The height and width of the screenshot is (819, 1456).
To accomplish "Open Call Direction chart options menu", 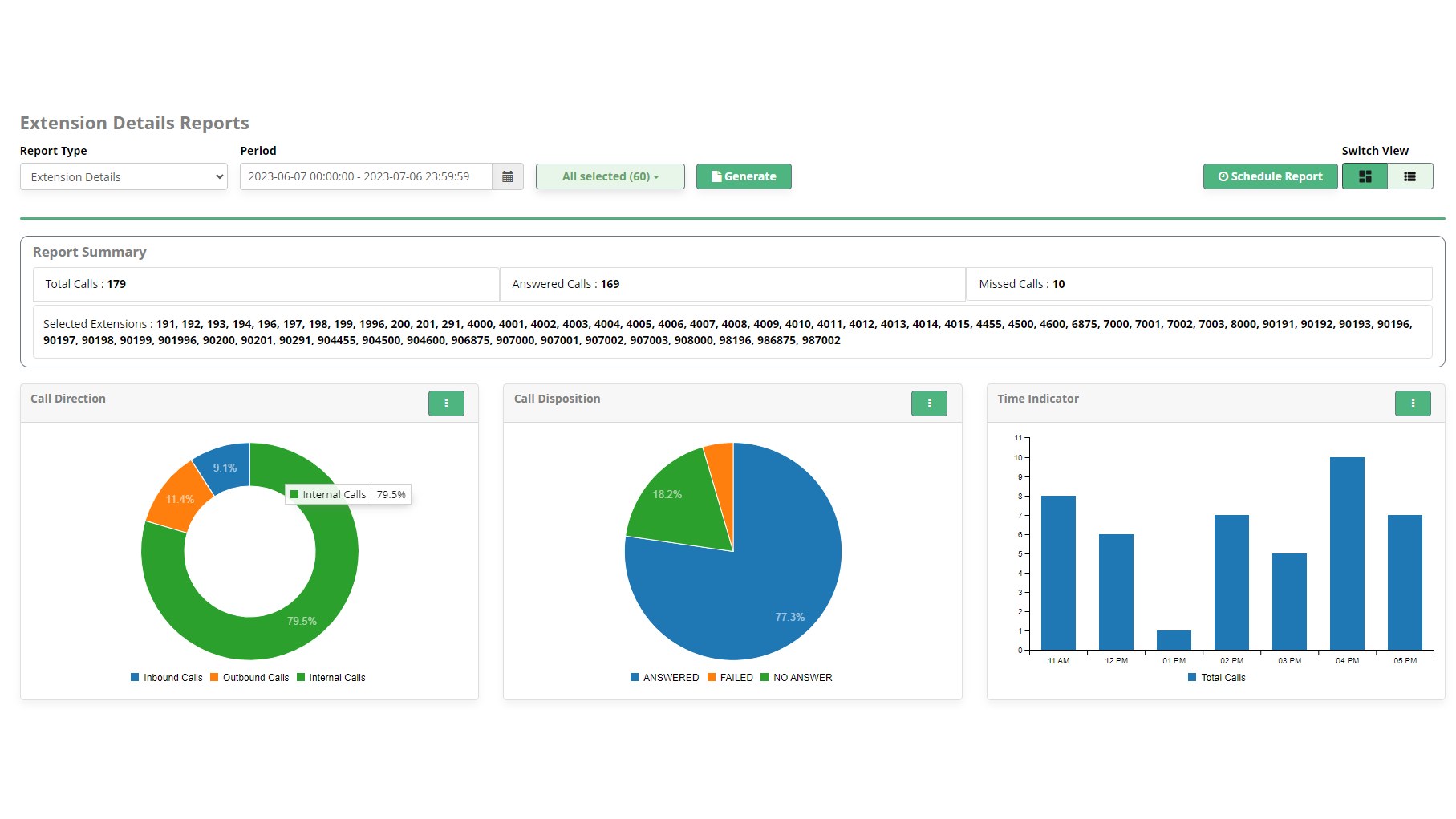I will coord(446,403).
